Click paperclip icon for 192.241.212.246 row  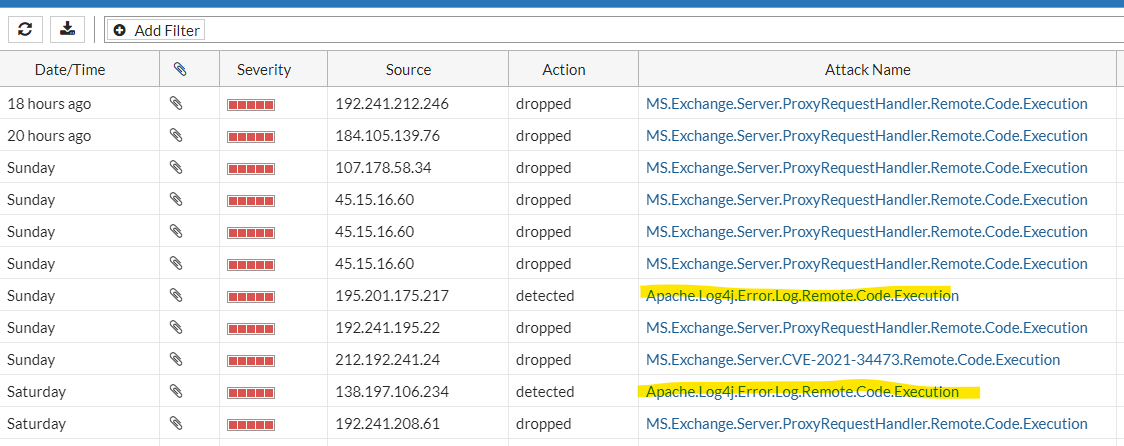[176, 103]
